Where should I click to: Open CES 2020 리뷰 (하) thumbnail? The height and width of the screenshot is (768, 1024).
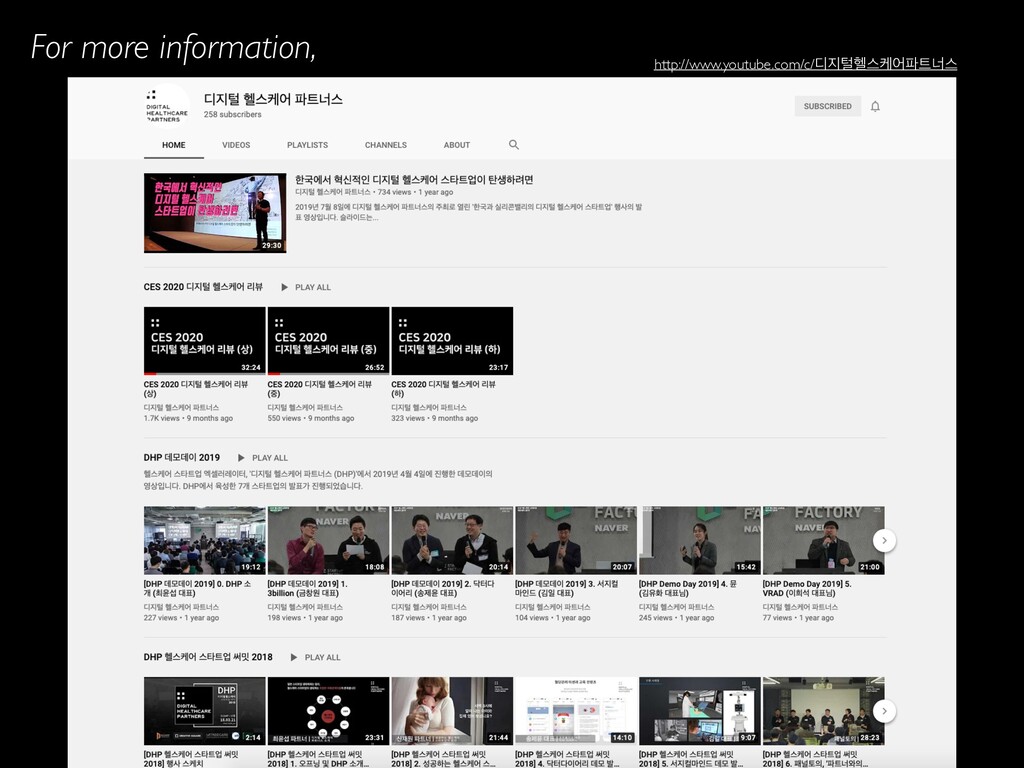point(452,341)
